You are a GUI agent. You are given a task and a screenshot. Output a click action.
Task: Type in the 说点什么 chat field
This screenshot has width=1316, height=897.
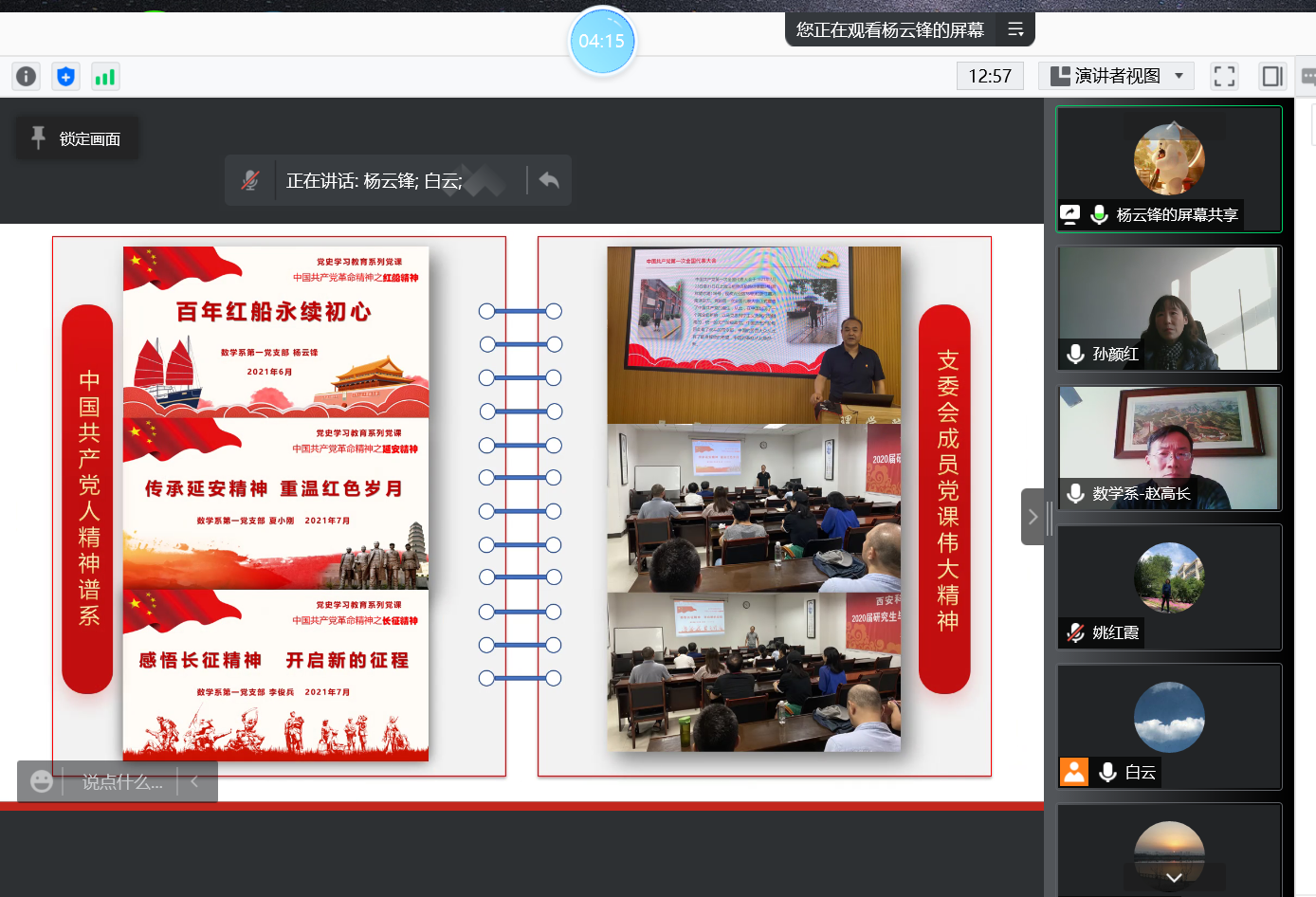121,781
